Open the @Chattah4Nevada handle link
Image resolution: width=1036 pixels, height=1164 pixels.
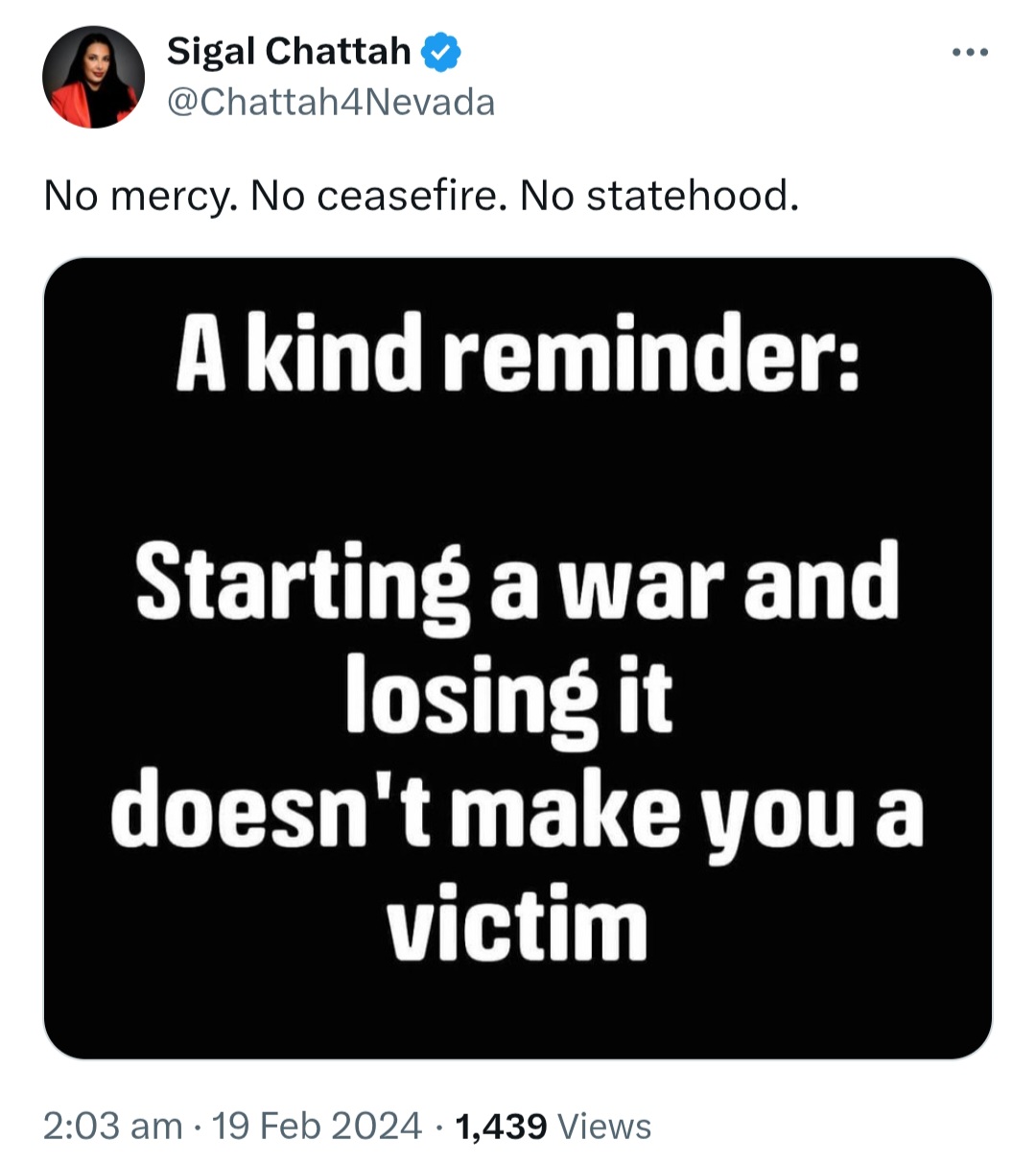[x=331, y=102]
